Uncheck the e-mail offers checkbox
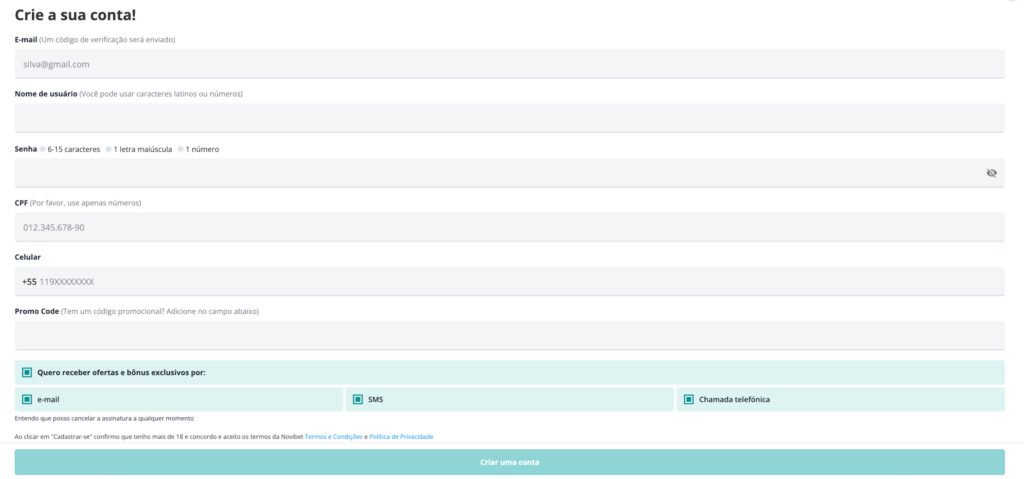 pyautogui.click(x=27, y=399)
